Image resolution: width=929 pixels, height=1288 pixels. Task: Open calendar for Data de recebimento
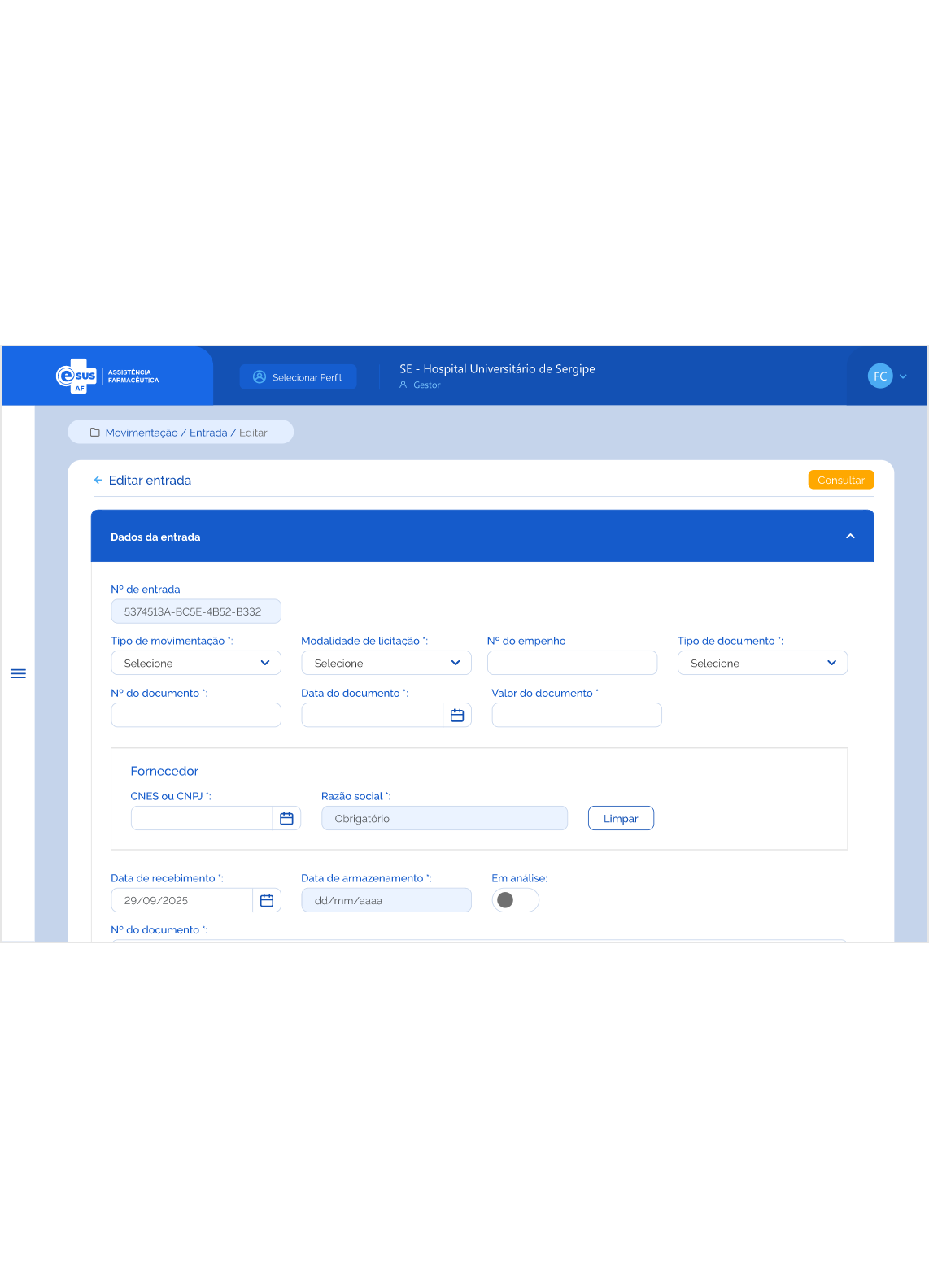(267, 900)
